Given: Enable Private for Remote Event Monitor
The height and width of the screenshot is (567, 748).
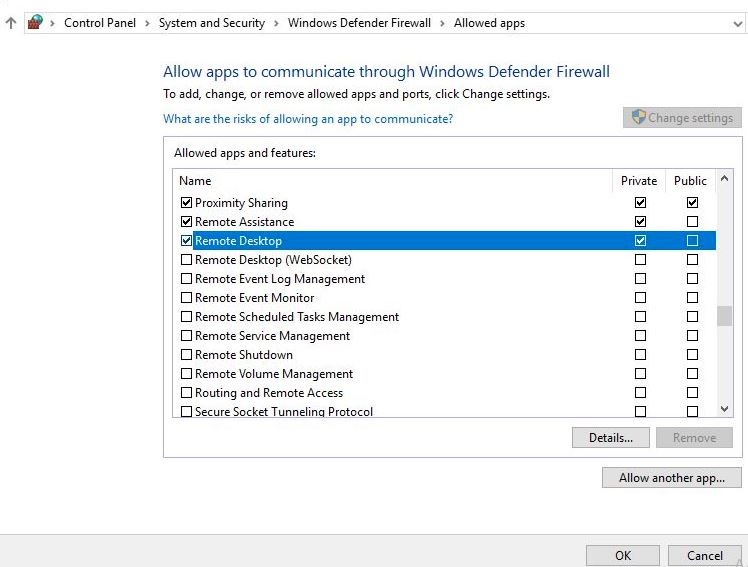Looking at the screenshot, I should pos(640,298).
